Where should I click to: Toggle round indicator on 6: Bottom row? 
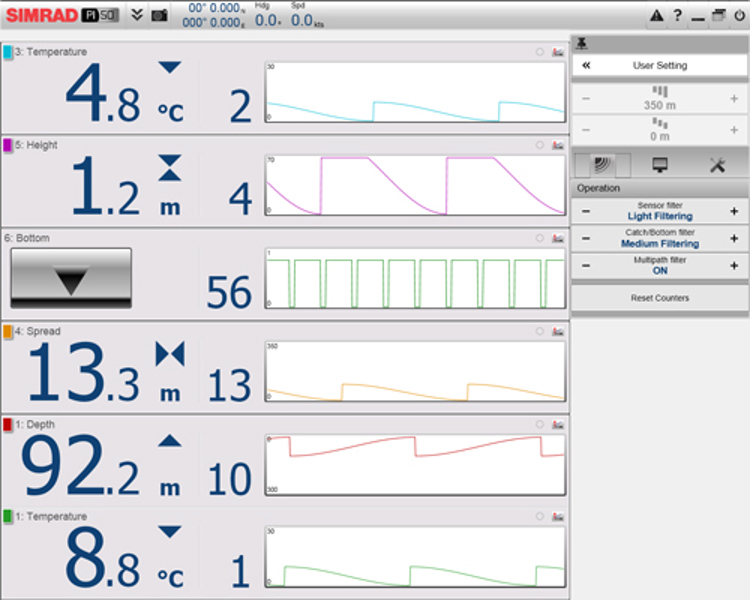pyautogui.click(x=540, y=238)
